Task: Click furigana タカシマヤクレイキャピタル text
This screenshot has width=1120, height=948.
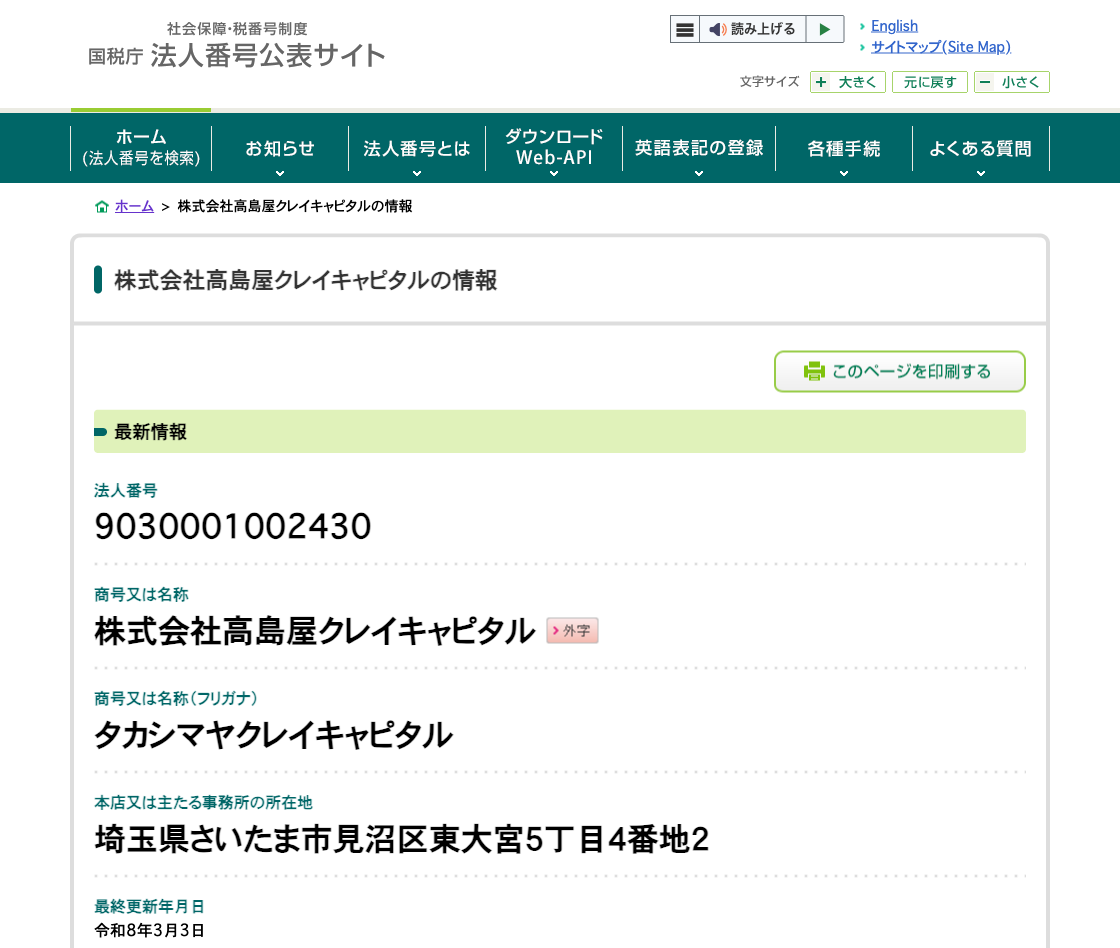Action: tap(274, 735)
